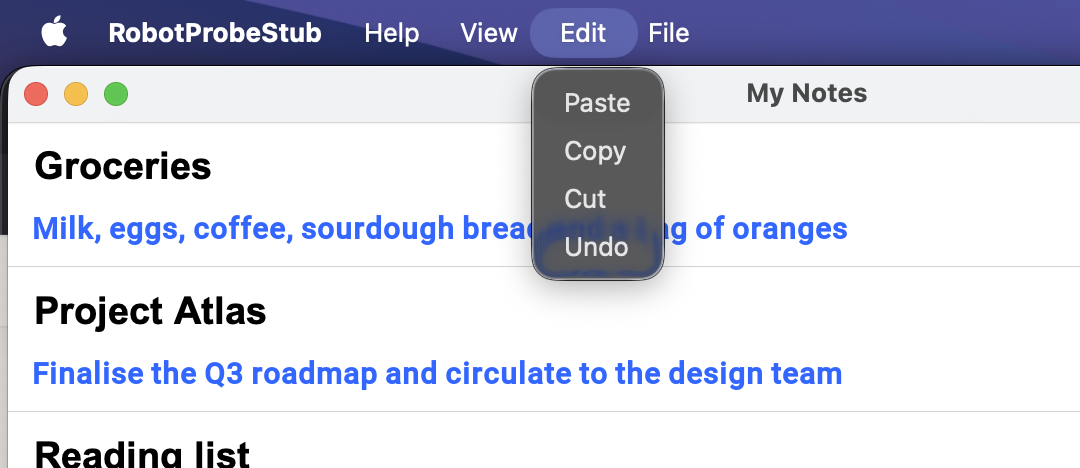Open the File menu
The height and width of the screenshot is (468, 1080).
point(668,32)
